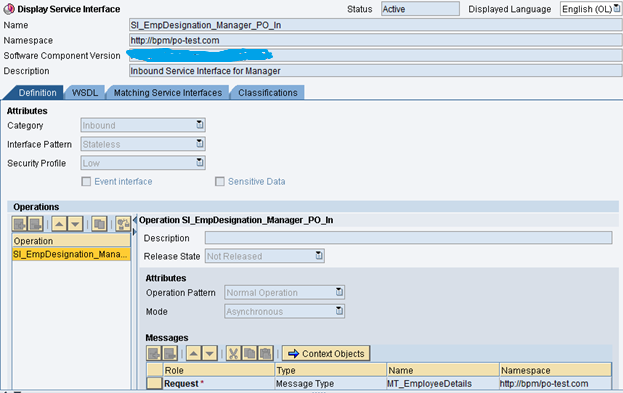Click delete operation line icon in Operations toolbar
Viewport: 623px width, 393px height.
point(35,224)
